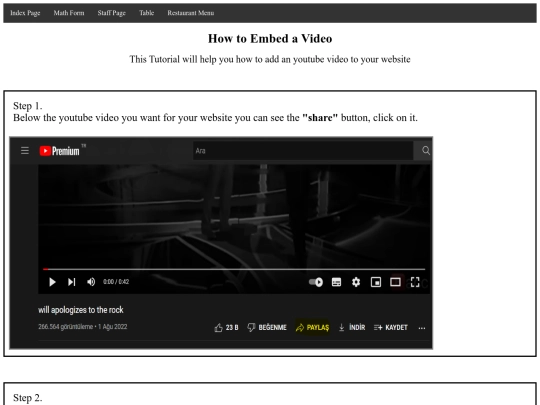
Task: Toggle the autoplay switch
Action: tap(315, 282)
